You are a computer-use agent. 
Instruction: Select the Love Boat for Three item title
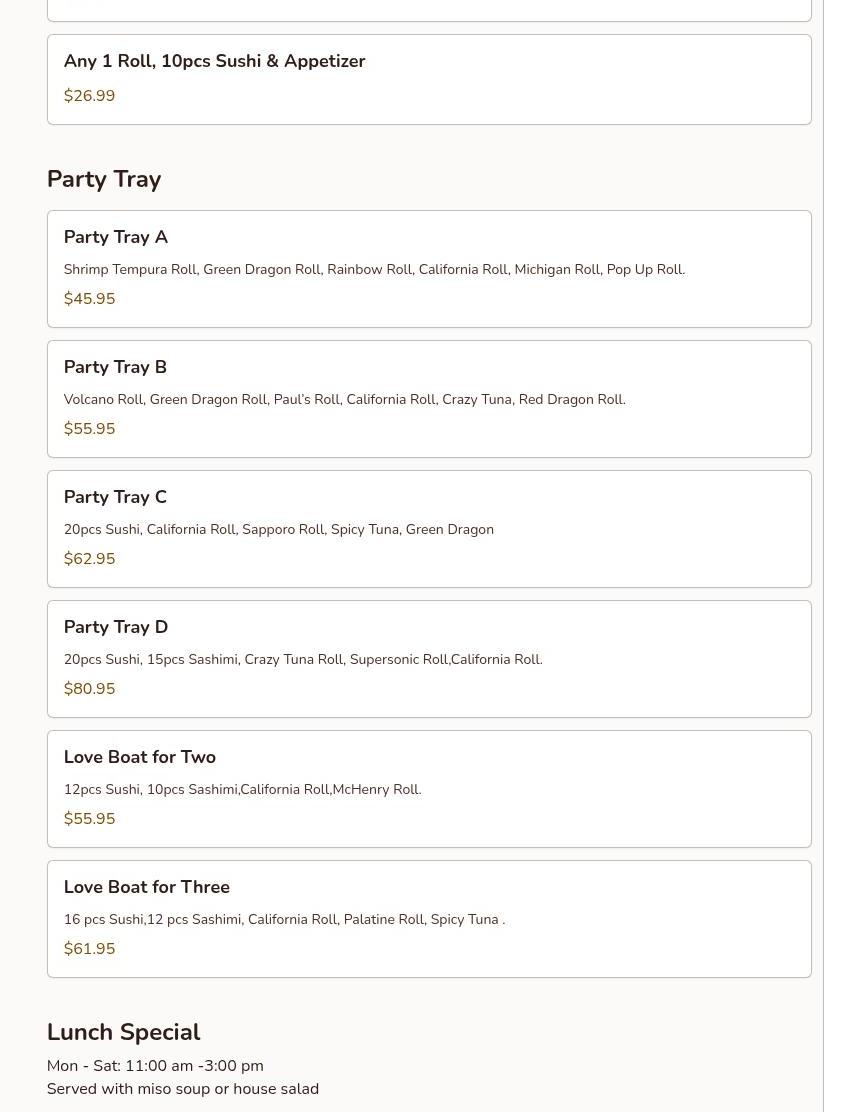coord(147,887)
